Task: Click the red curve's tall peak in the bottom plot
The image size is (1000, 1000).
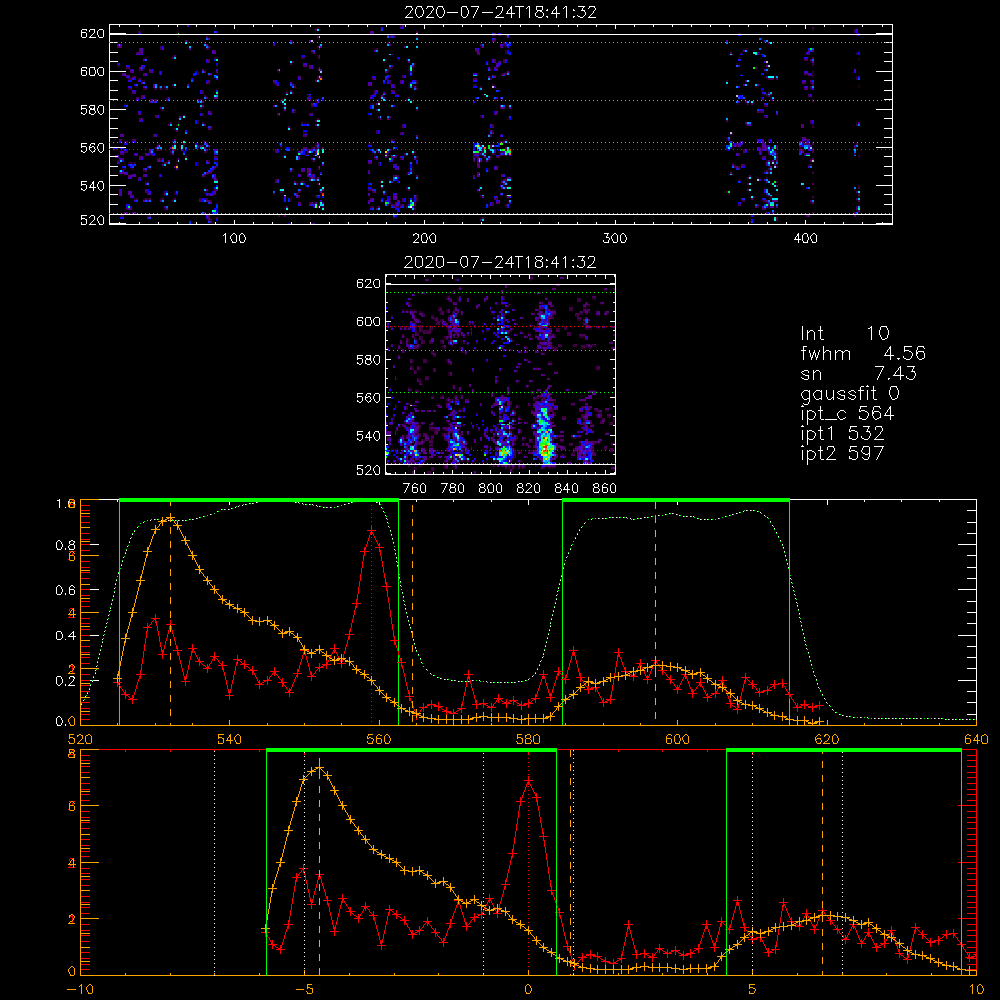Action: click(528, 779)
